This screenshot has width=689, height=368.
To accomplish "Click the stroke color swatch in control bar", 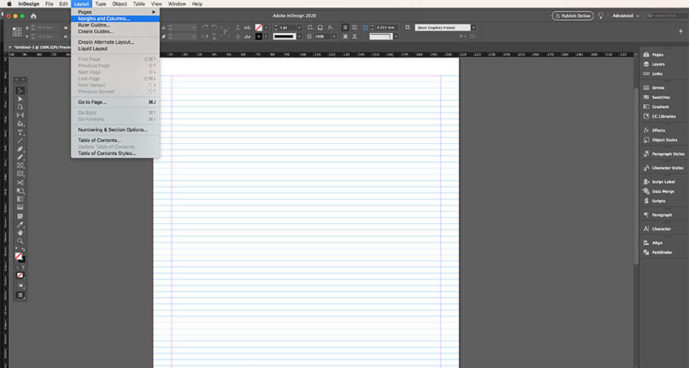I will pyautogui.click(x=258, y=36).
